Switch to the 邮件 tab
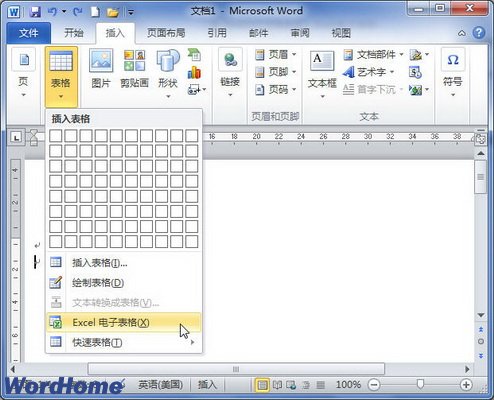The height and width of the screenshot is (400, 494). (x=258, y=33)
